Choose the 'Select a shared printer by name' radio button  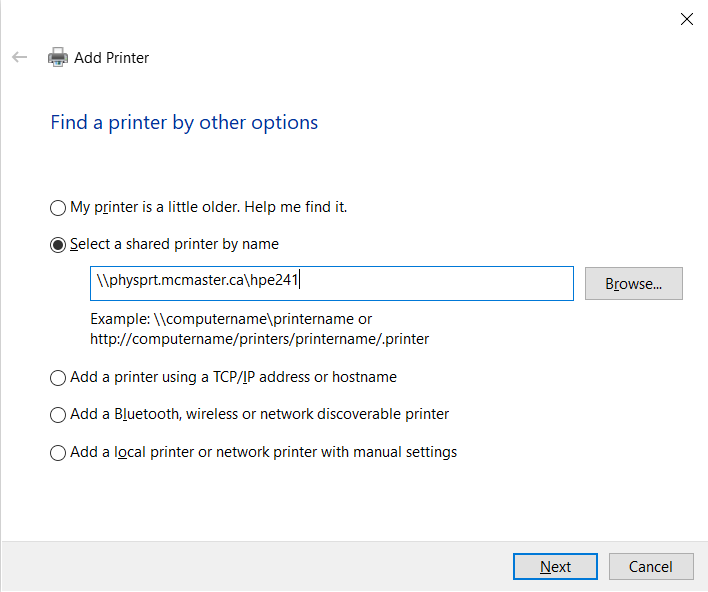click(x=58, y=245)
